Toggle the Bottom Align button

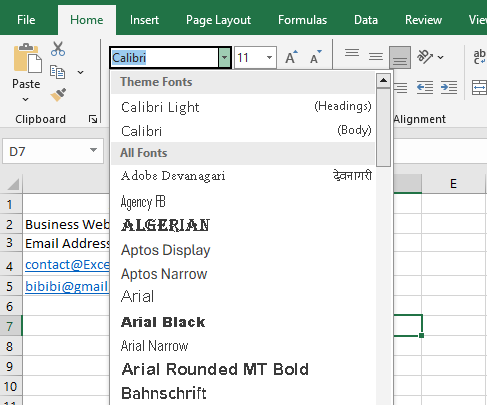tap(400, 57)
